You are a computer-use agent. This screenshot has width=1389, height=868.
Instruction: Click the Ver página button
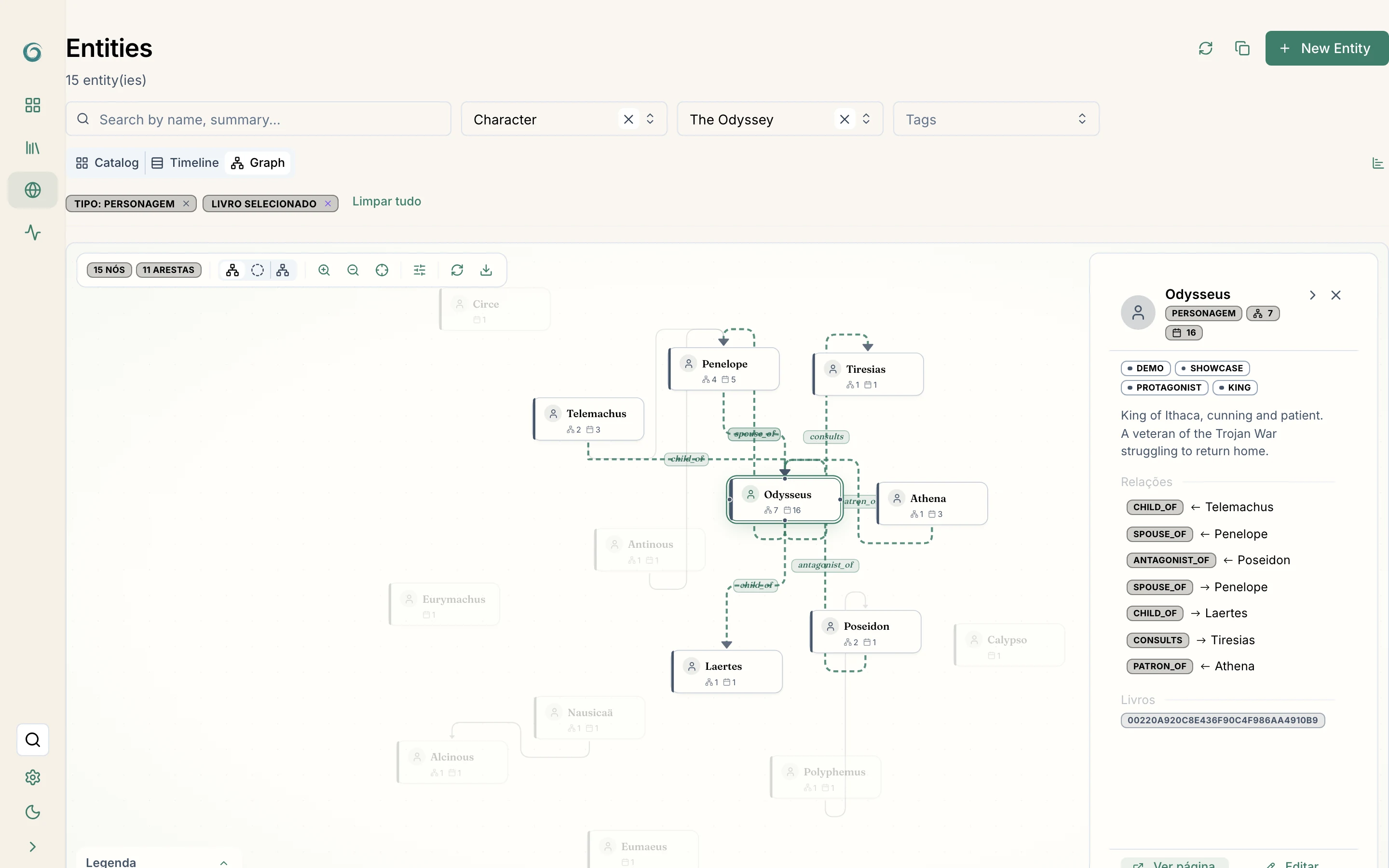1174,862
